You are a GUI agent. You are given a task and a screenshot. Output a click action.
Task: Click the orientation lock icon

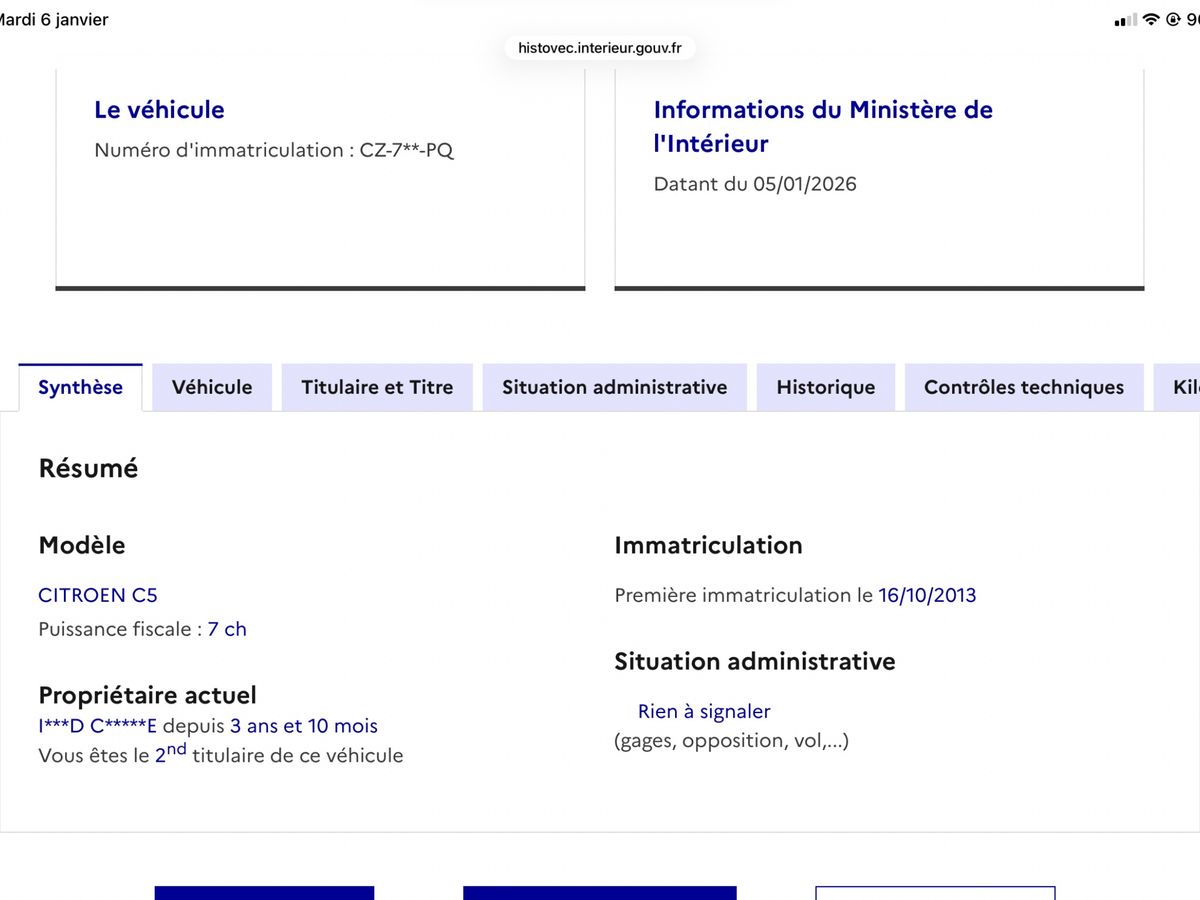1173,19
